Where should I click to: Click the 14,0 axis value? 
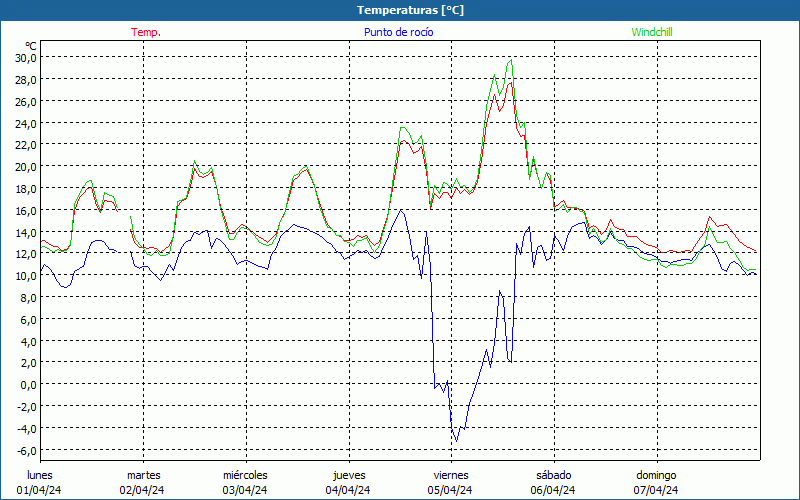[x=26, y=233]
